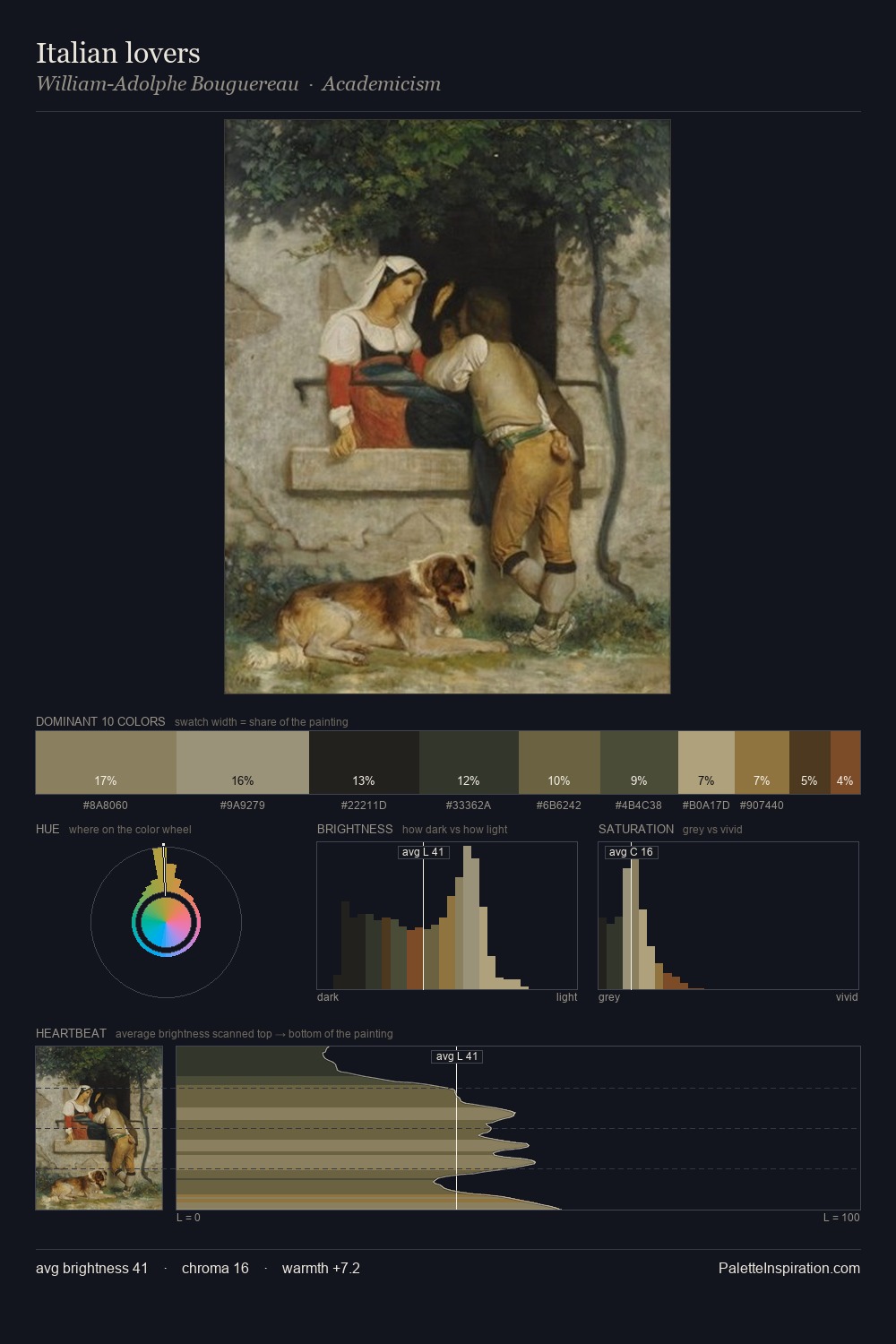Open the PaletteInspiration.com link
This screenshot has width=896, height=1344.
(x=789, y=1268)
